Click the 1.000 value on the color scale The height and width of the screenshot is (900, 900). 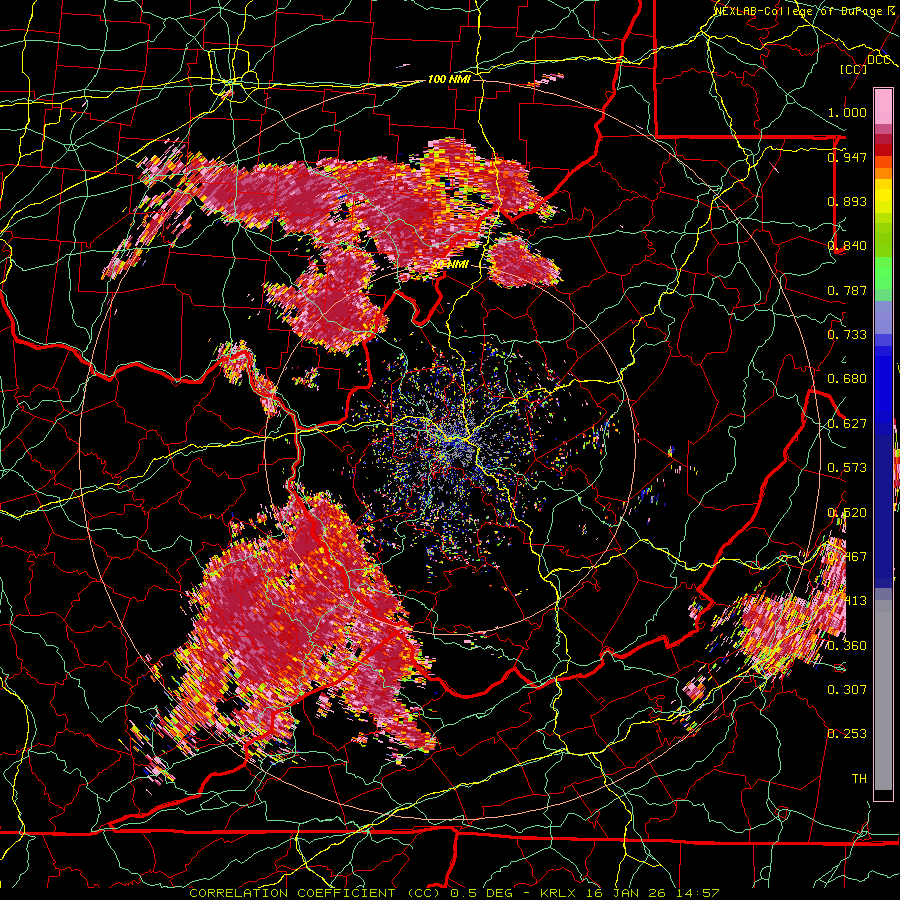pyautogui.click(x=847, y=112)
